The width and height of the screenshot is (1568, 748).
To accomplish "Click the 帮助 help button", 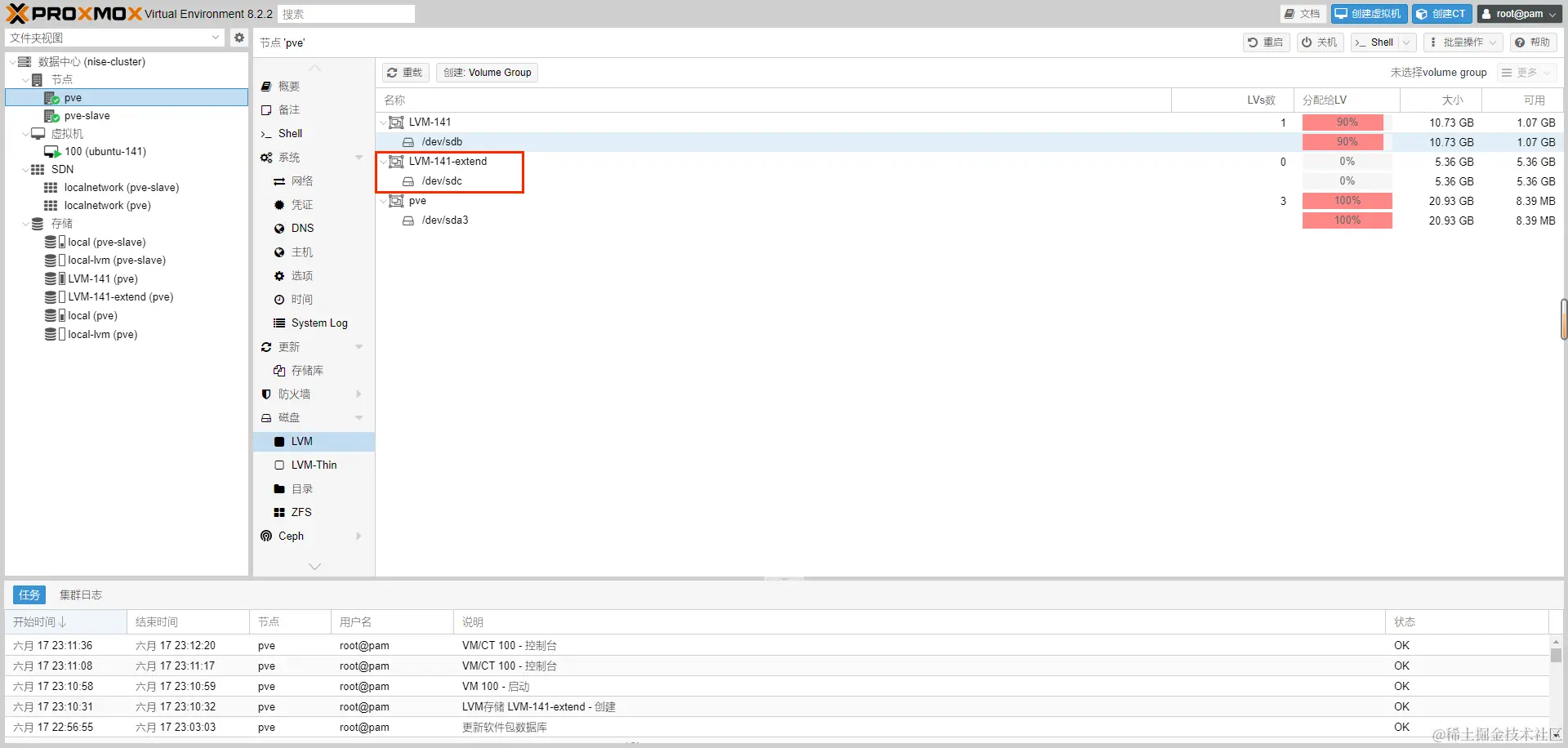I will tap(1533, 42).
